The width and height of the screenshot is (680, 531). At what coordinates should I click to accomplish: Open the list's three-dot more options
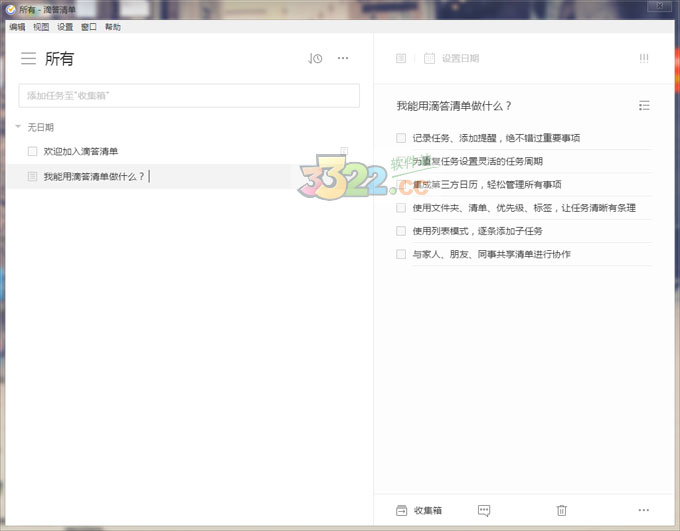(x=343, y=58)
